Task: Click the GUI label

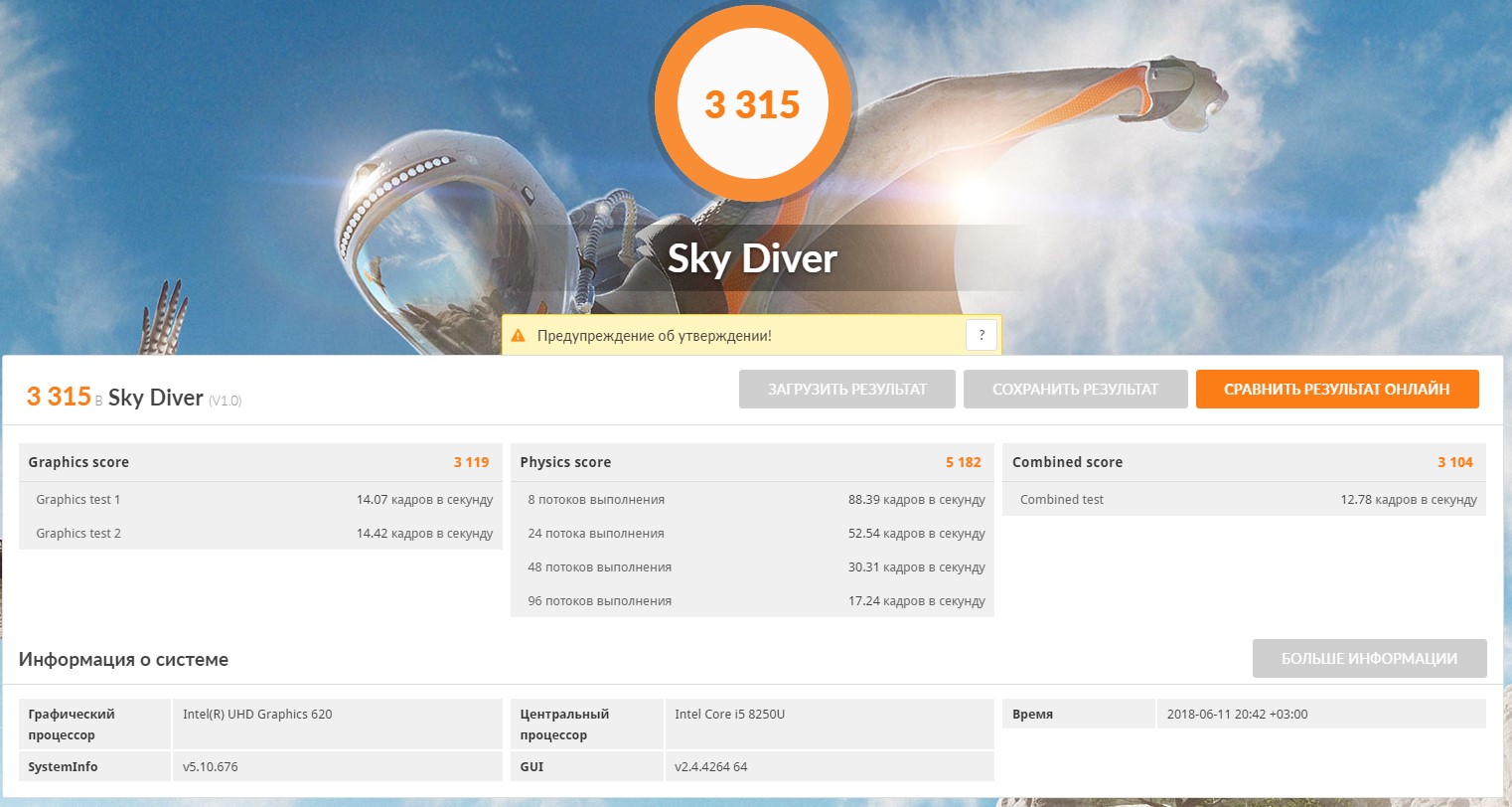Action: tap(531, 766)
